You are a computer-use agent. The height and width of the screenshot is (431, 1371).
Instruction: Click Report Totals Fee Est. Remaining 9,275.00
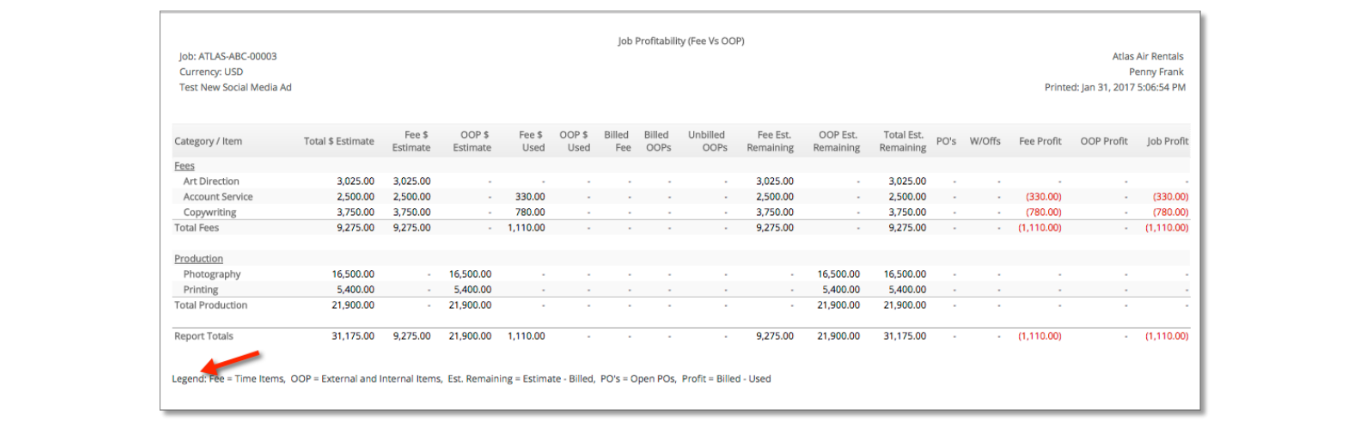point(775,336)
